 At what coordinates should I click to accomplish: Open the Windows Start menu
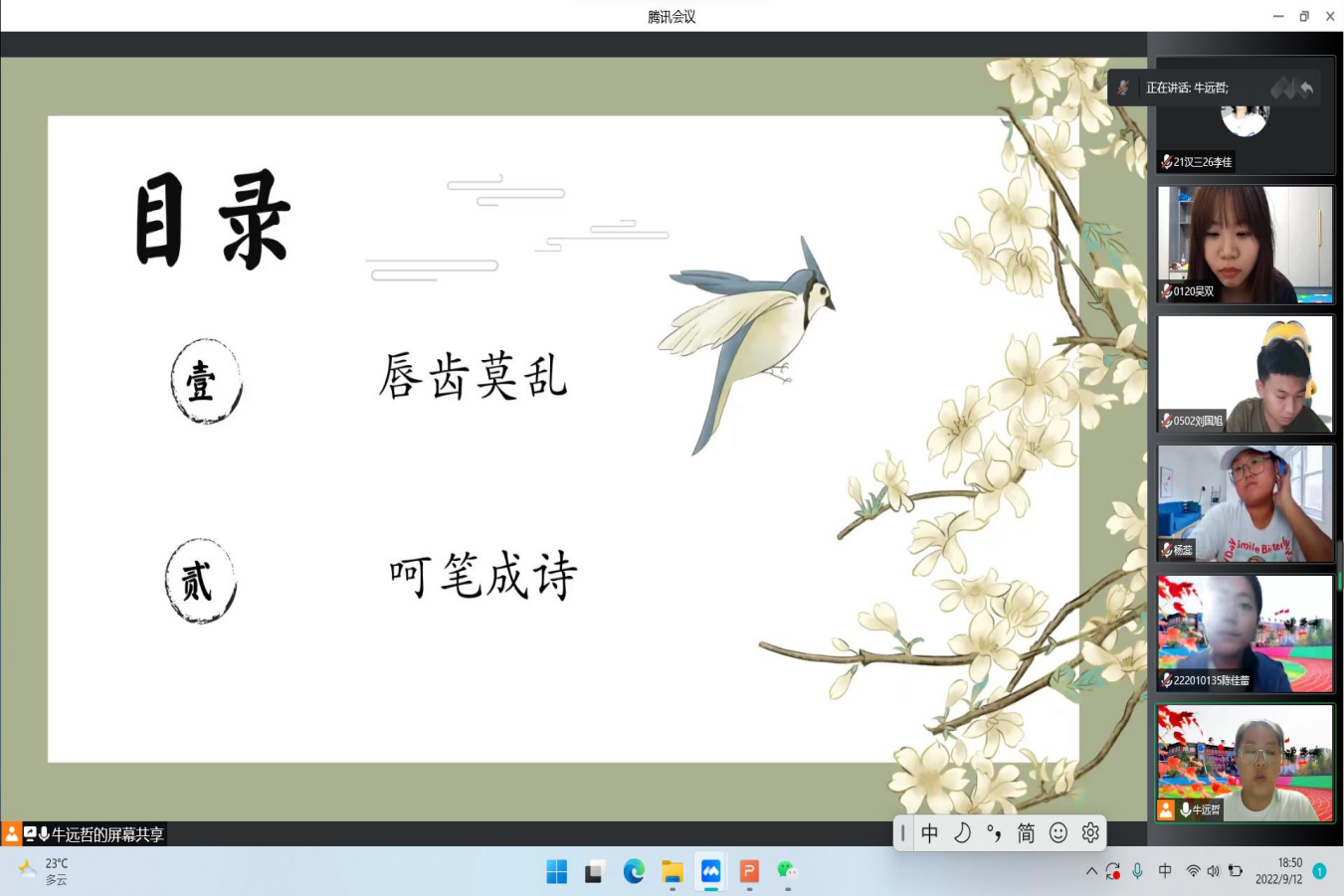pyautogui.click(x=557, y=872)
